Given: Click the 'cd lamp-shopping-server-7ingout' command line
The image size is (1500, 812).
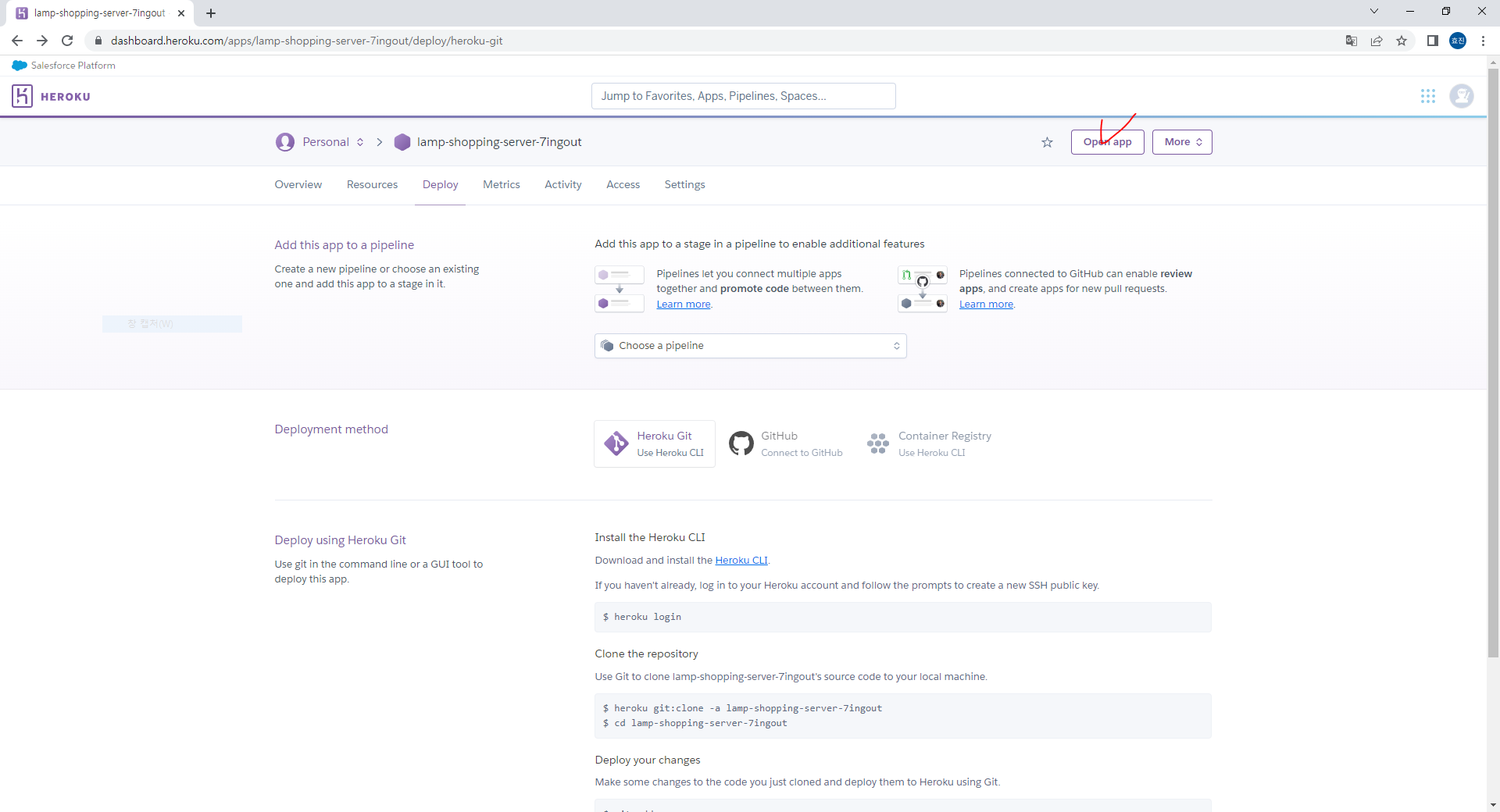Looking at the screenshot, I should (695, 724).
